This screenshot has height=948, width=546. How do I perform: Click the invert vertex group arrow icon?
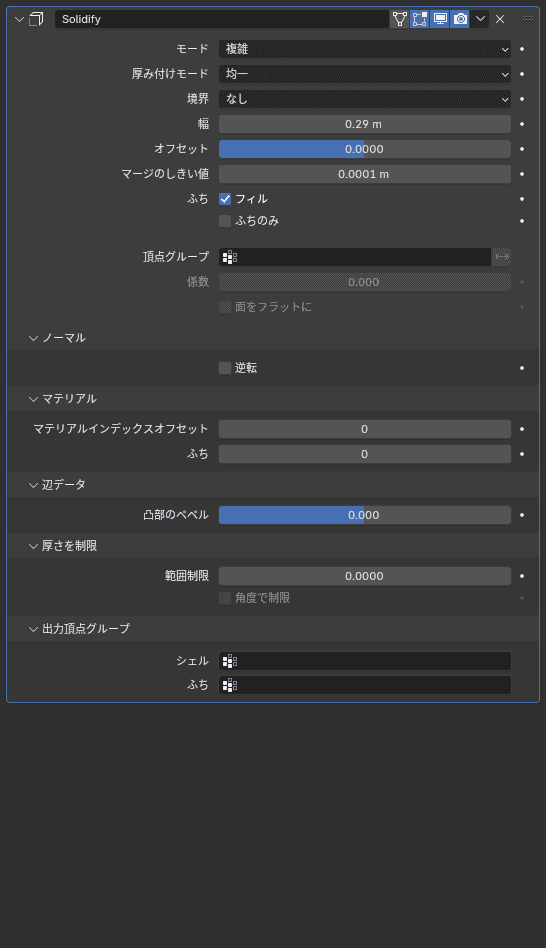[x=502, y=256]
